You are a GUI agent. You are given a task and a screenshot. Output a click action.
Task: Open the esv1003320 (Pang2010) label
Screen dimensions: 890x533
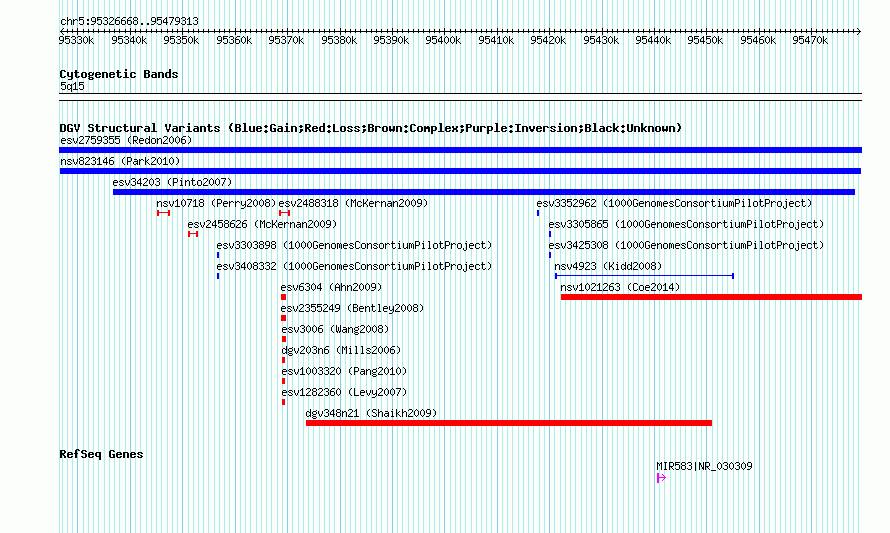click(345, 371)
